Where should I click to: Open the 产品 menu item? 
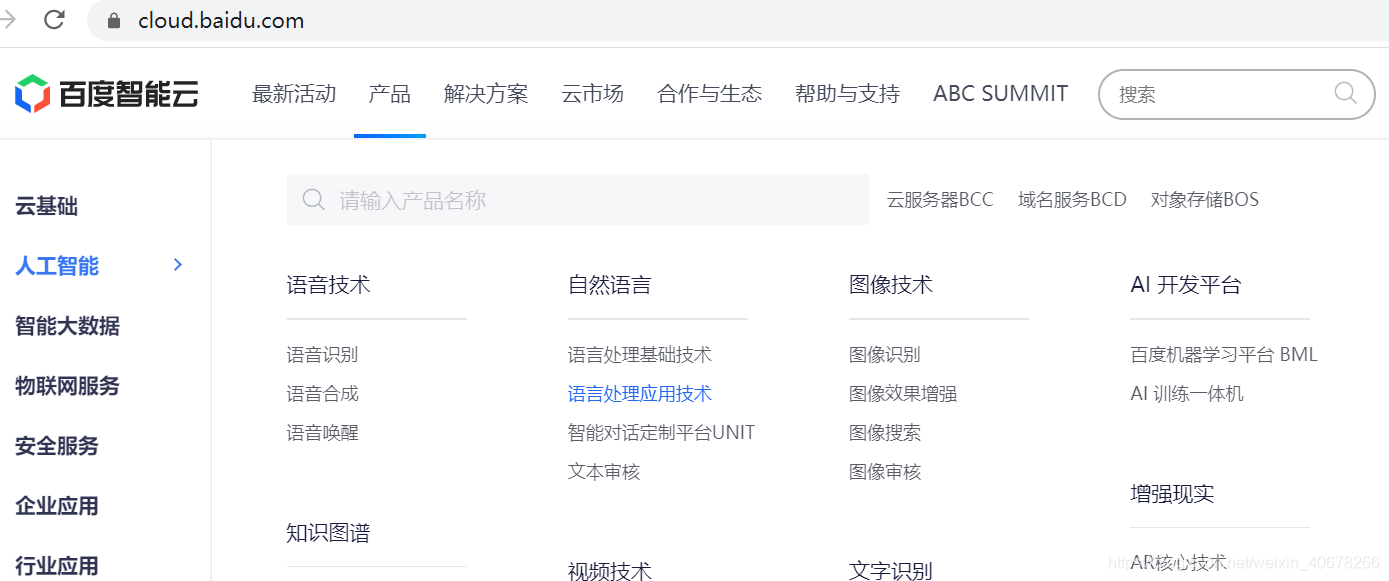coord(389,94)
